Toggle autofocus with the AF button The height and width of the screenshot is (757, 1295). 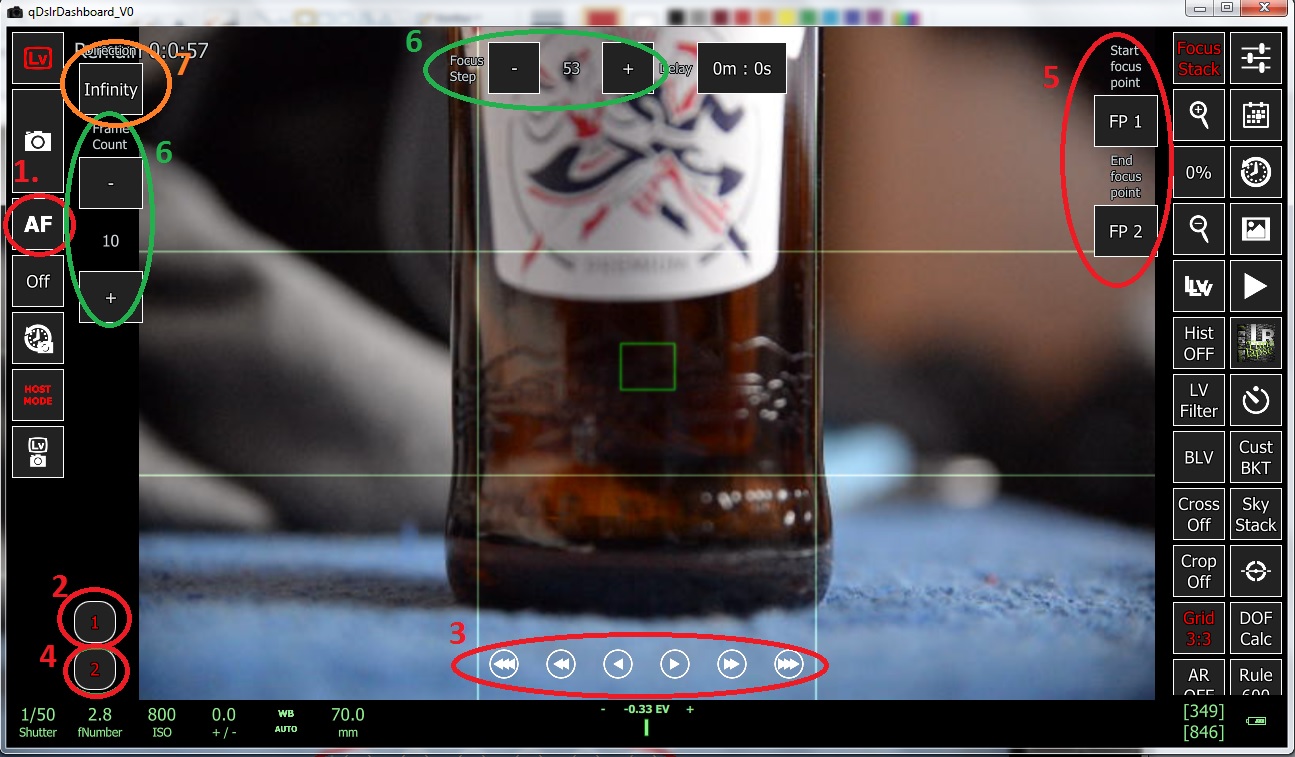coord(37,225)
